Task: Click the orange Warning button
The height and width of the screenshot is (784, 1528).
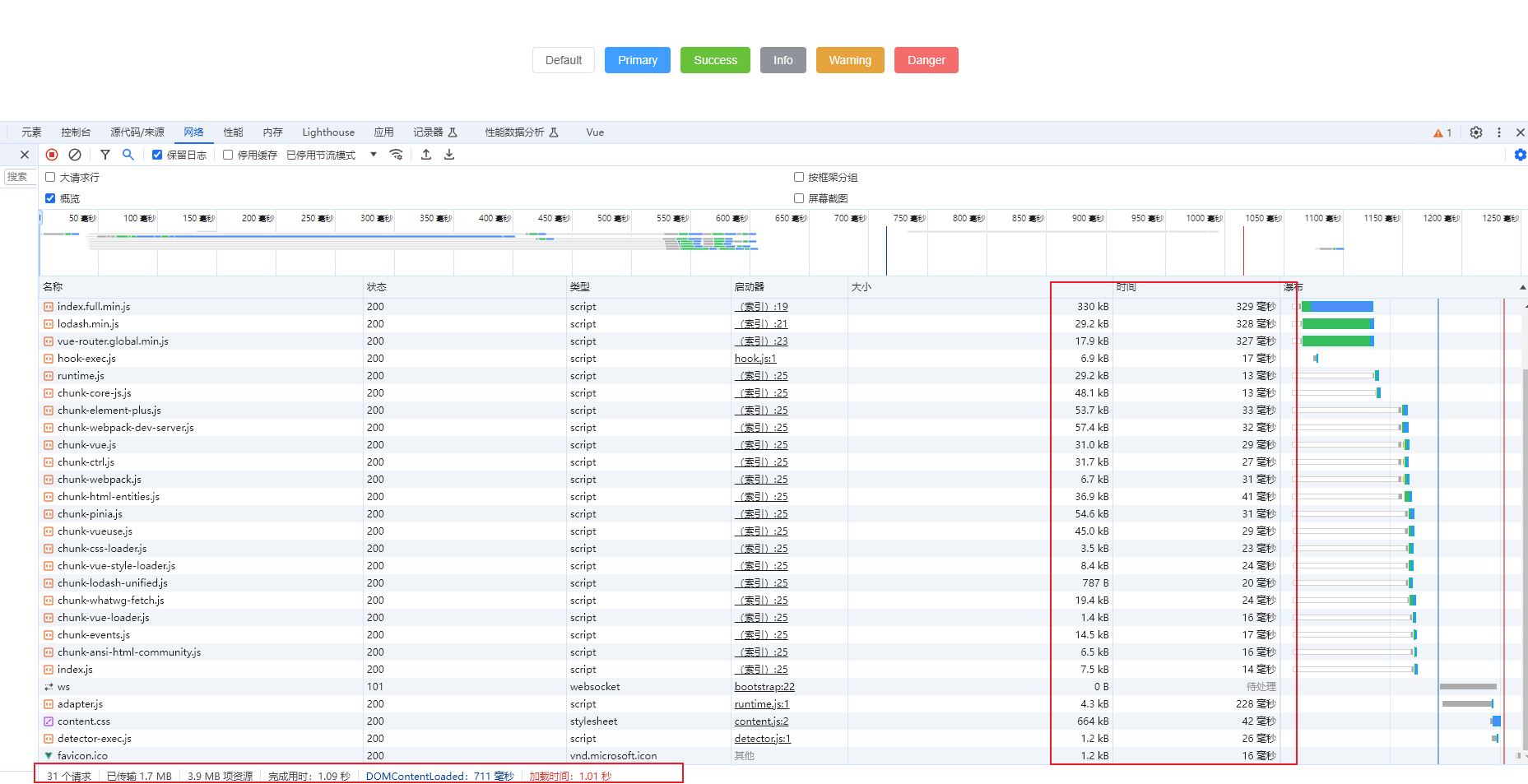Action: (x=850, y=60)
